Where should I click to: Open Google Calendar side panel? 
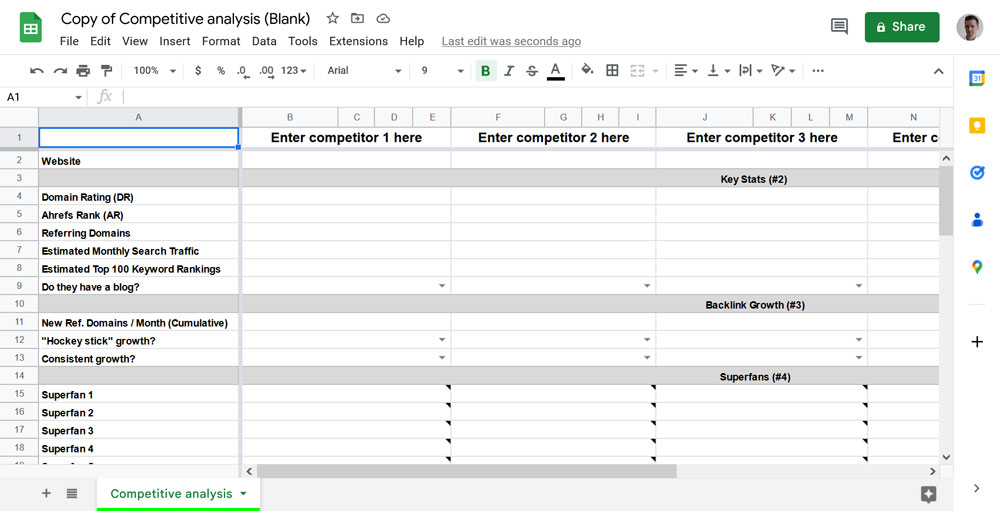[976, 78]
